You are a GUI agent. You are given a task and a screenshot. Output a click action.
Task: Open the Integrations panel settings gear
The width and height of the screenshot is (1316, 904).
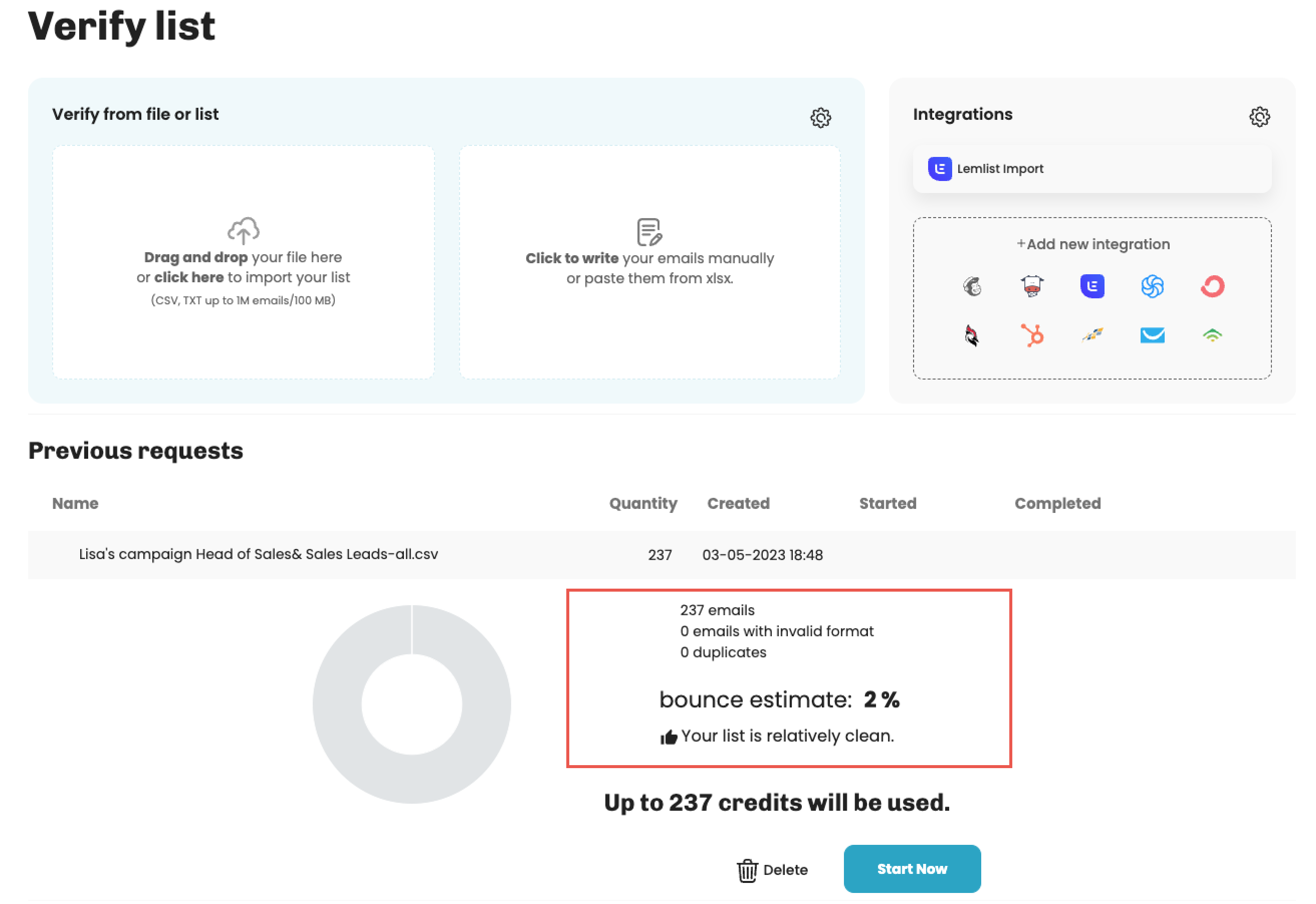coord(1259,117)
